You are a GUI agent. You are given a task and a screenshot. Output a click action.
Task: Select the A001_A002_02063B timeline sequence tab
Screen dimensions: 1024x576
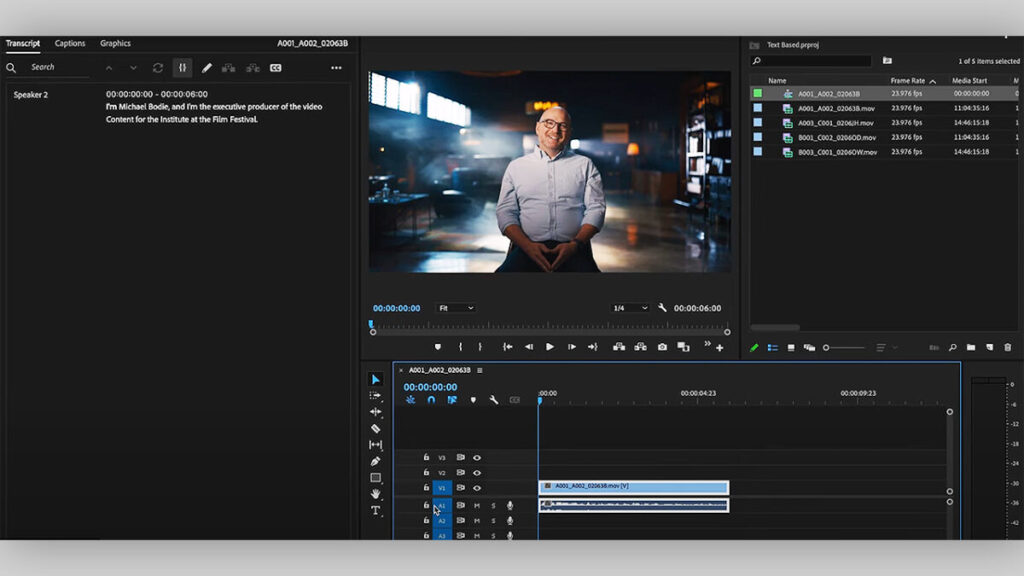point(440,370)
